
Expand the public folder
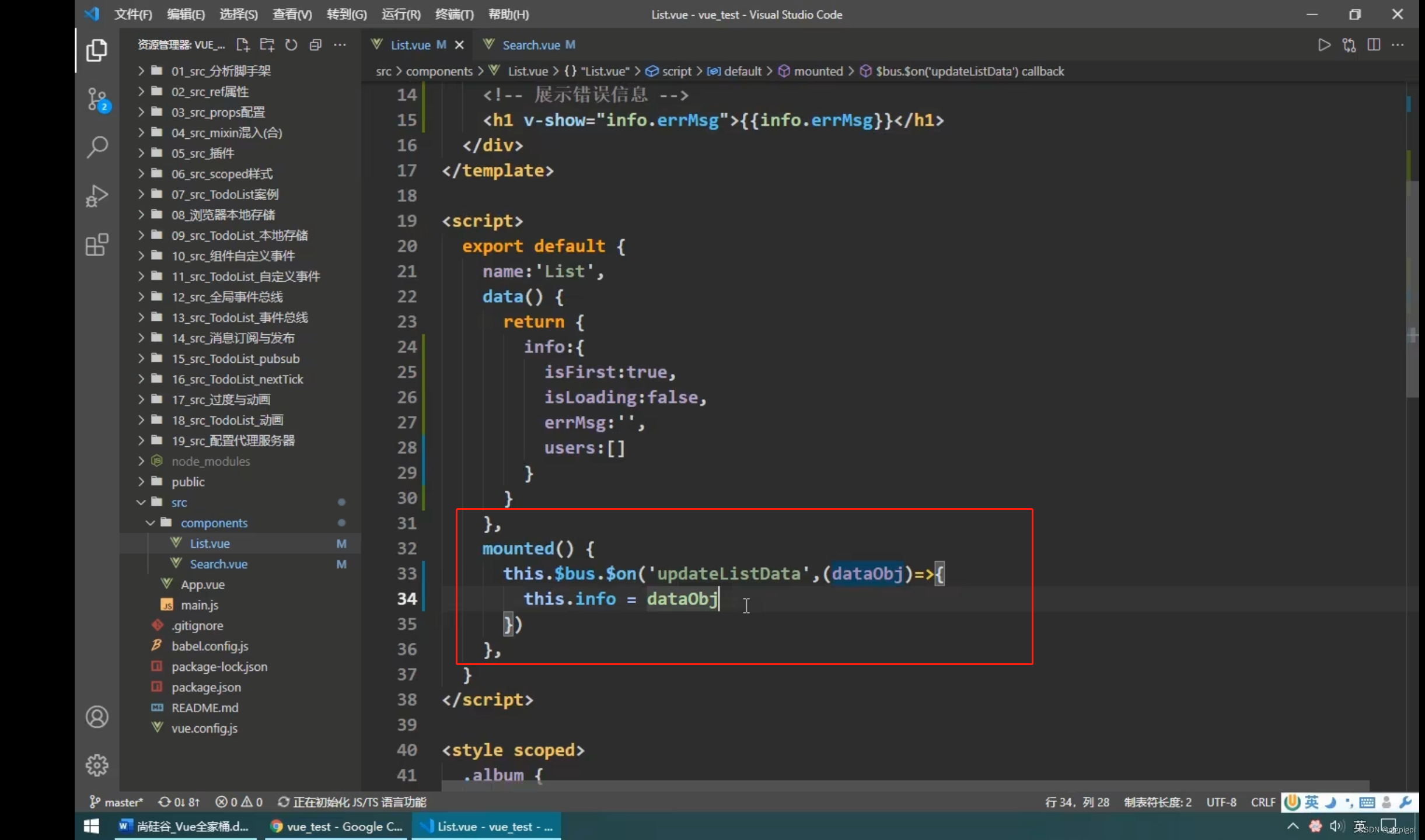(240, 481)
